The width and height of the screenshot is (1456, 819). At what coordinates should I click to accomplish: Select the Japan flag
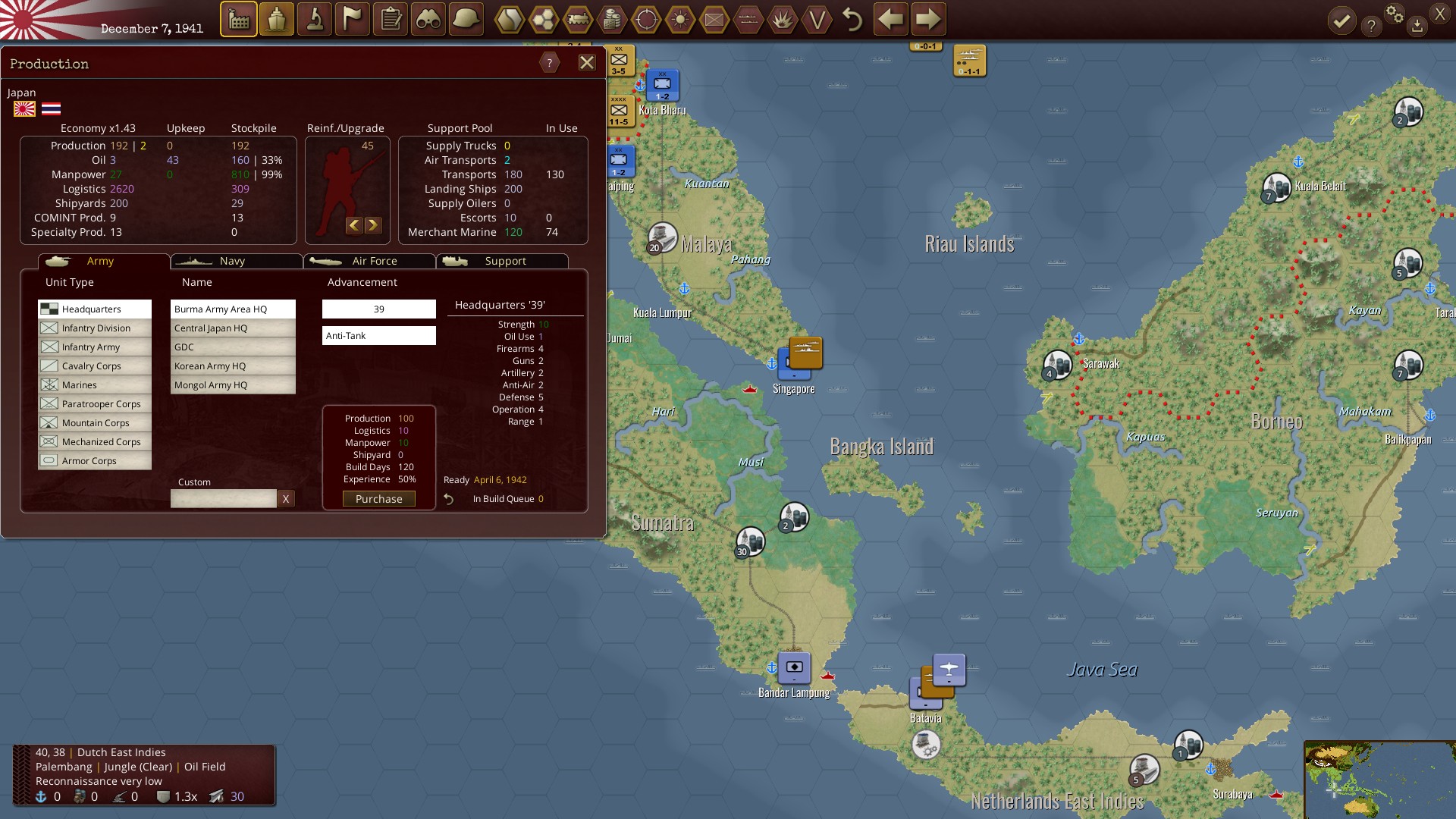click(x=24, y=109)
